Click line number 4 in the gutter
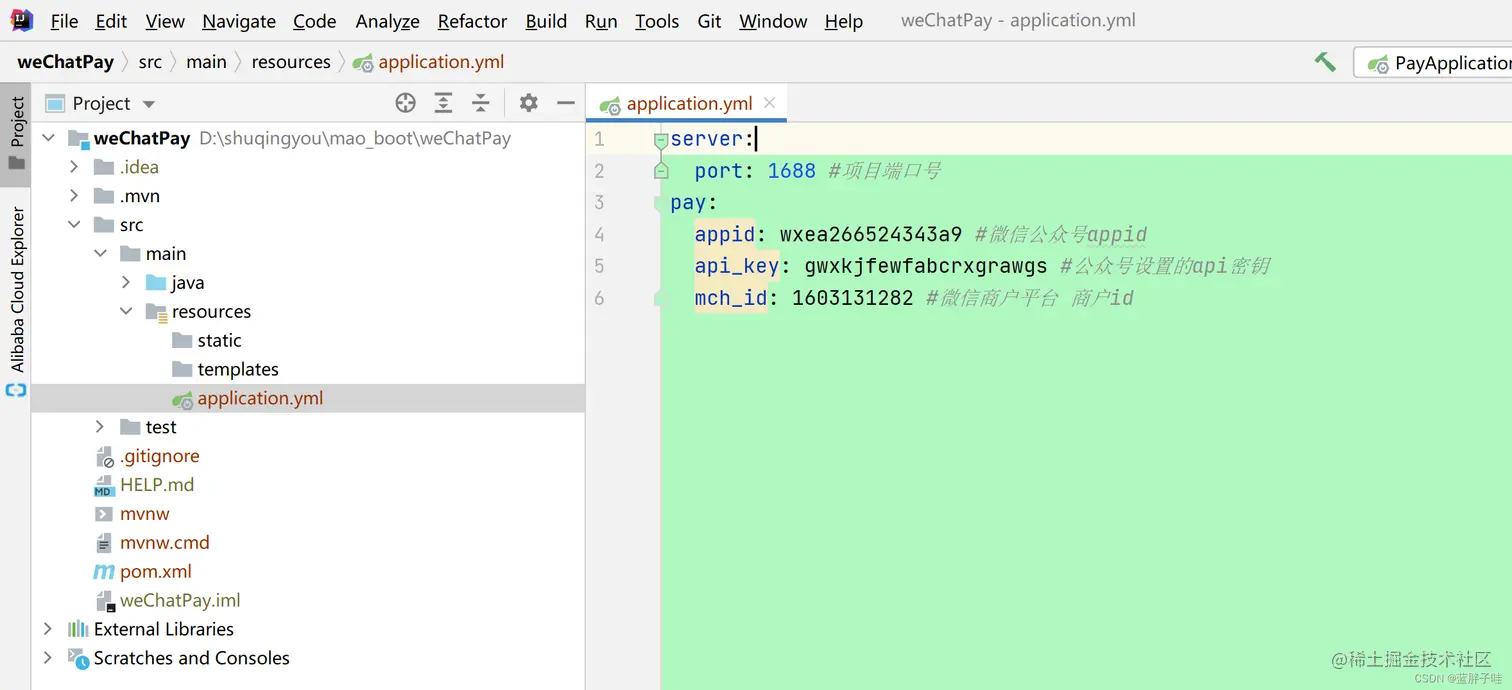 coord(599,235)
